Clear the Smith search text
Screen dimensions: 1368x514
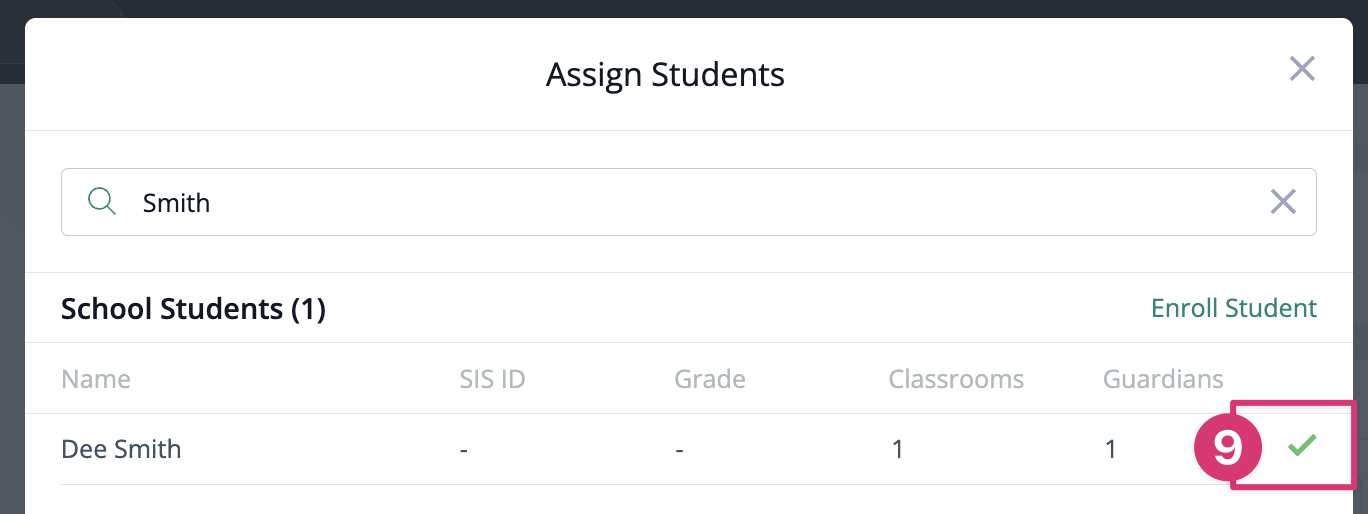(x=1282, y=202)
